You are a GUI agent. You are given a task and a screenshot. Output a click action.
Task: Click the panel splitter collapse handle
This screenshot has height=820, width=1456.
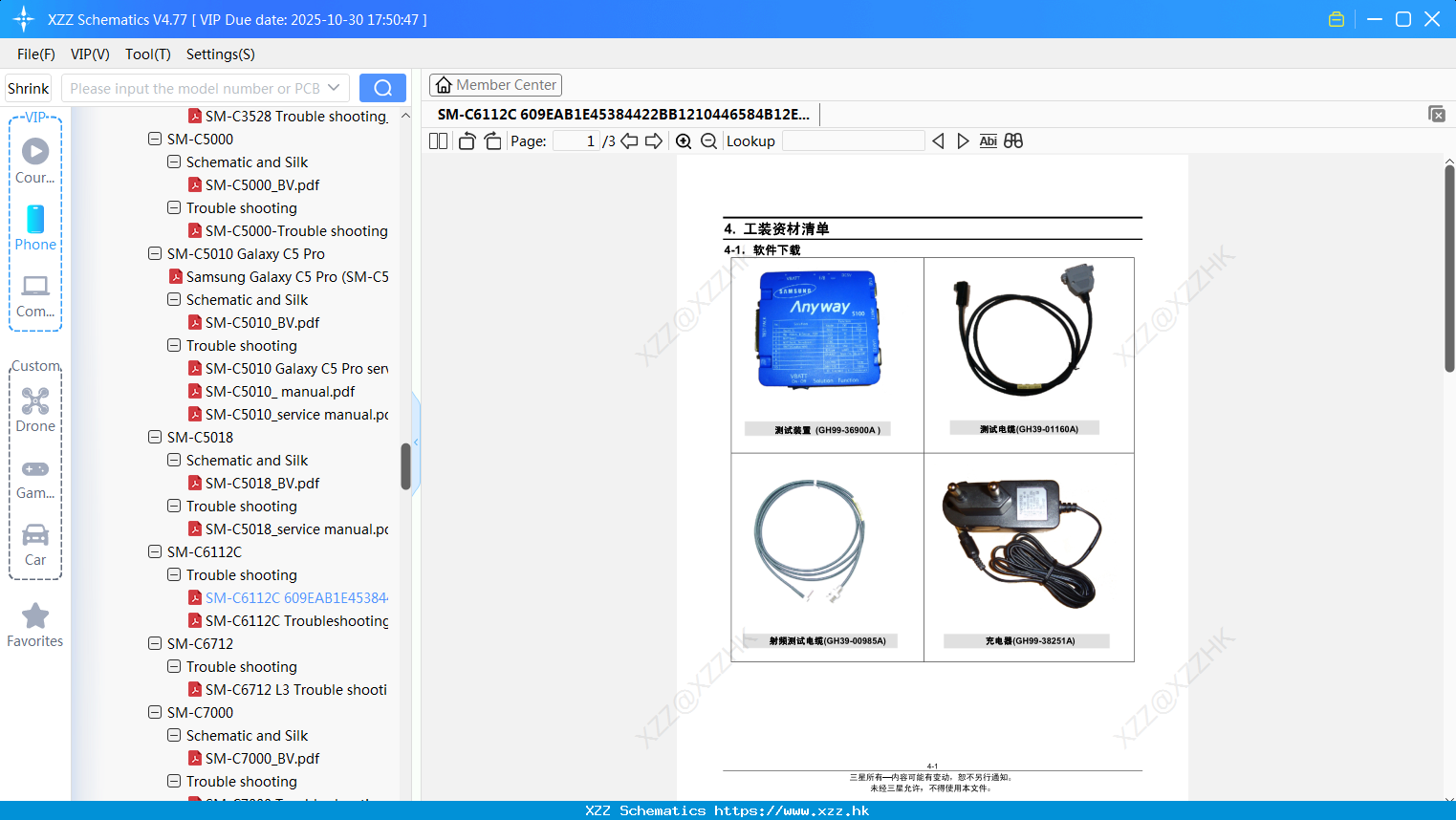pos(416,442)
